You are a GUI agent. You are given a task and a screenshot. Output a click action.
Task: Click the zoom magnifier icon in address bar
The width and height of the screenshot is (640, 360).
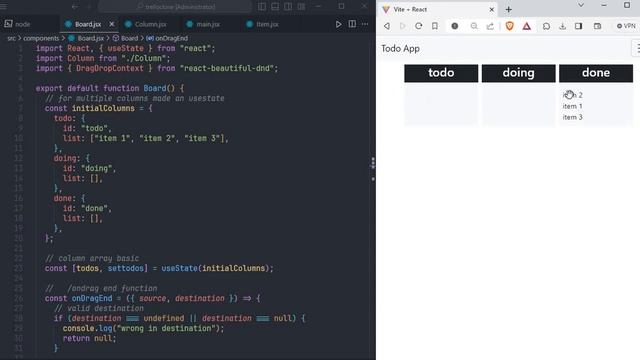[474, 26]
